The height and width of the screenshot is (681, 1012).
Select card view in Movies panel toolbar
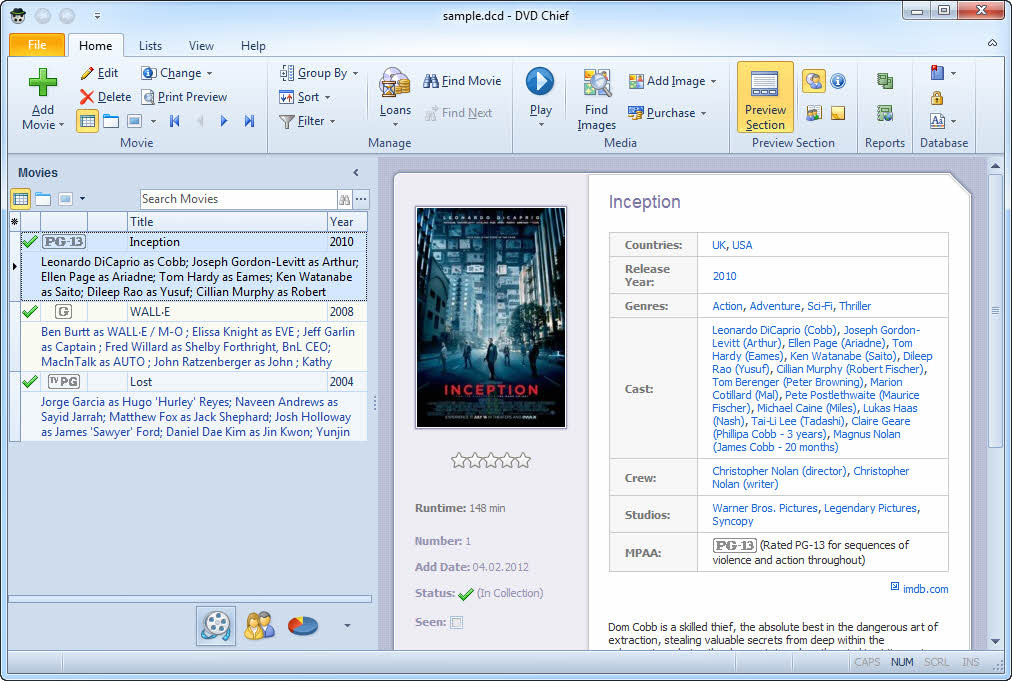(x=65, y=199)
